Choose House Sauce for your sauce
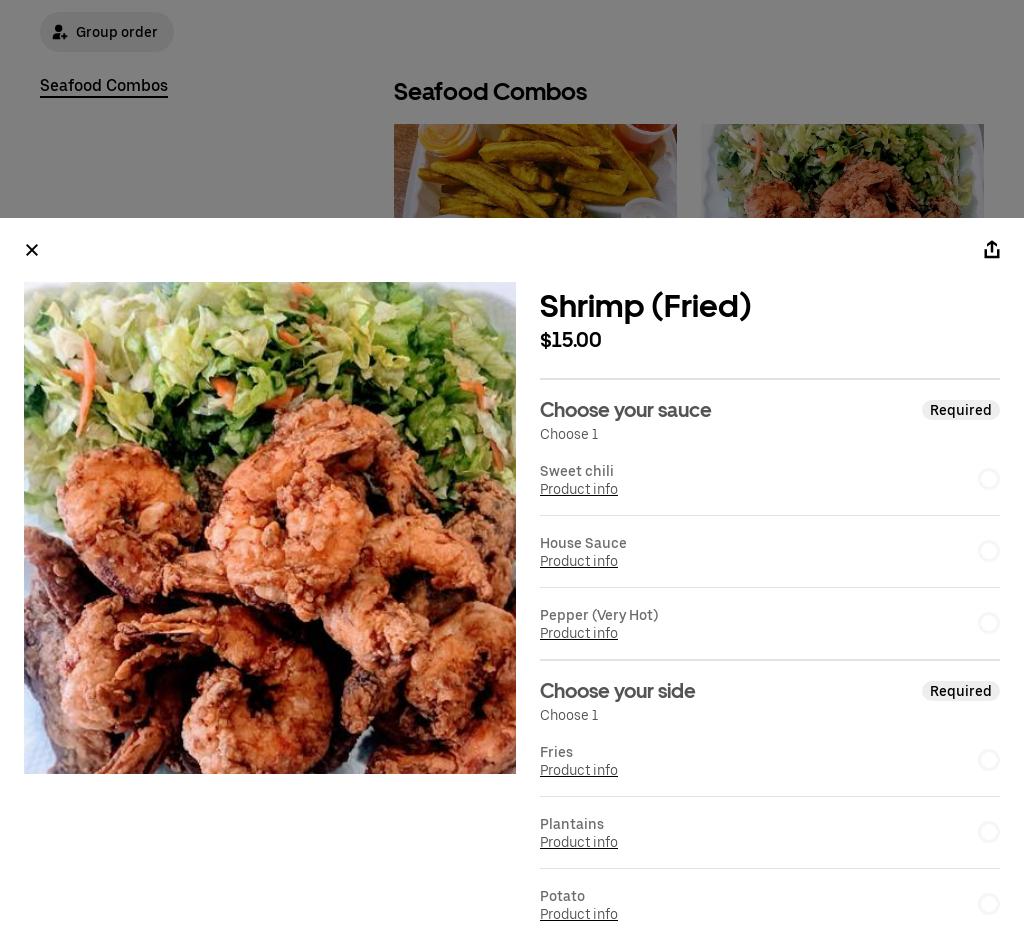The image size is (1024, 952). pyautogui.click(x=989, y=551)
